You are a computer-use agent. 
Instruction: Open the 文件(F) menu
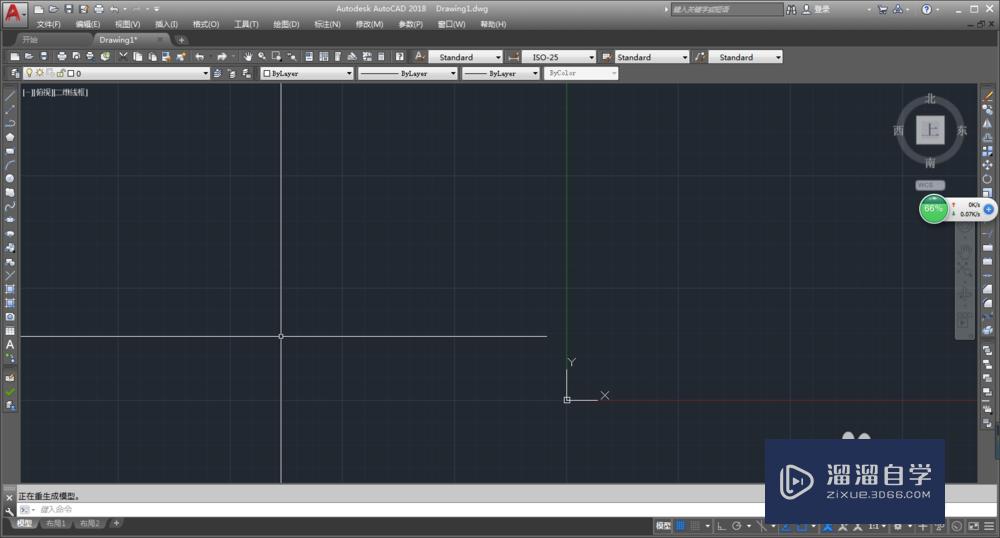coord(48,24)
